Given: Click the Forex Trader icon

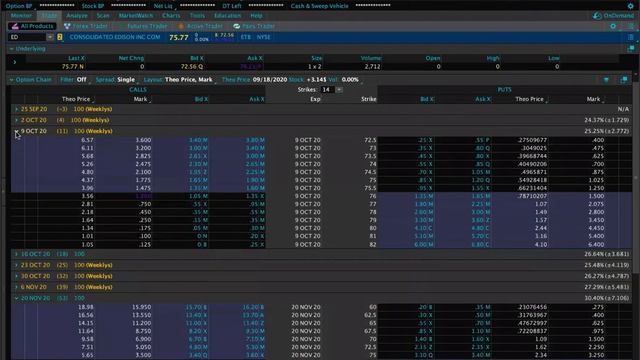Looking at the screenshot, I should tap(67, 26).
